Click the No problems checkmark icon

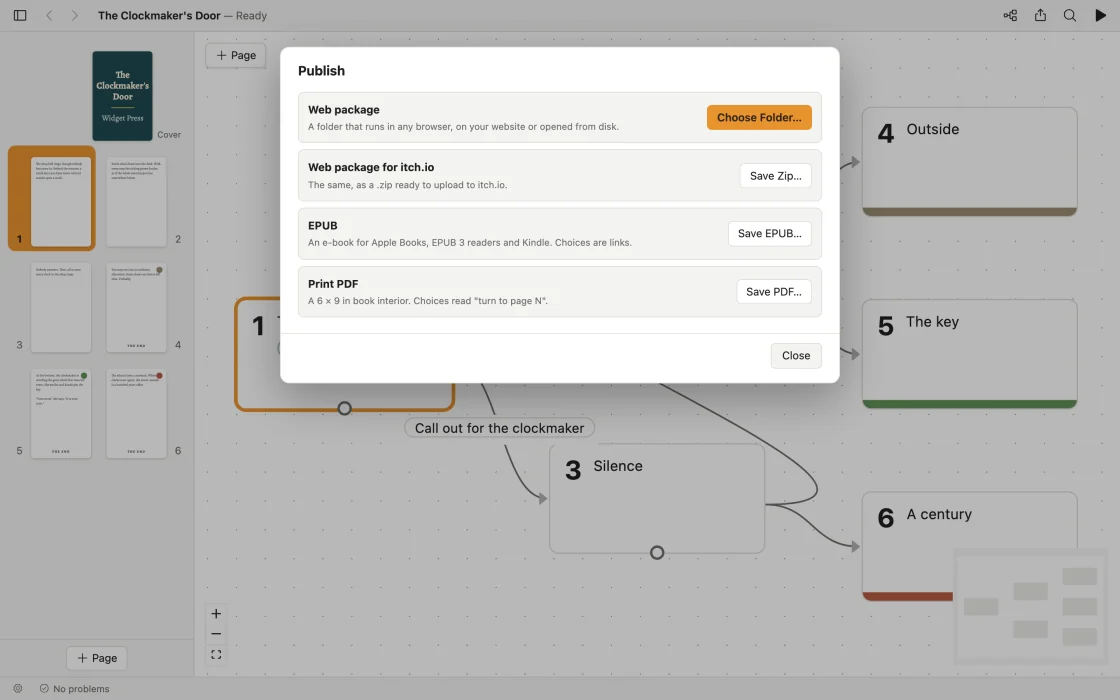click(44, 689)
